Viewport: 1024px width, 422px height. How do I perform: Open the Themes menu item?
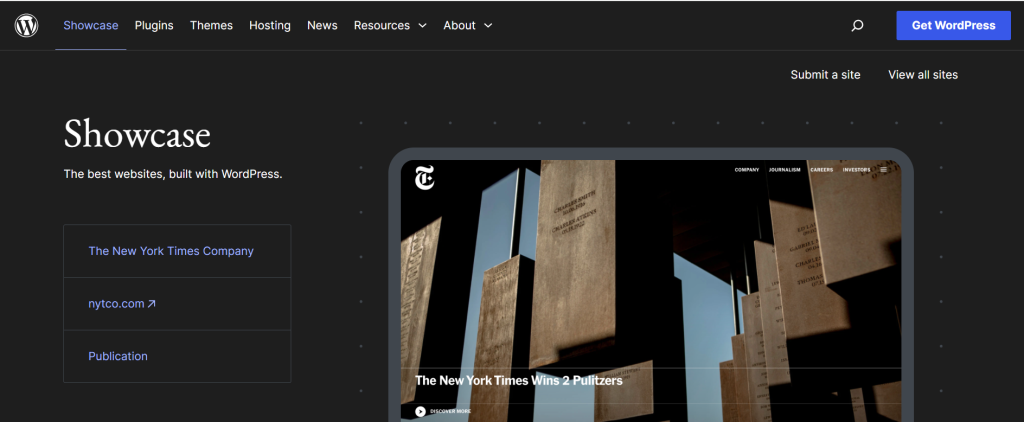coord(211,25)
